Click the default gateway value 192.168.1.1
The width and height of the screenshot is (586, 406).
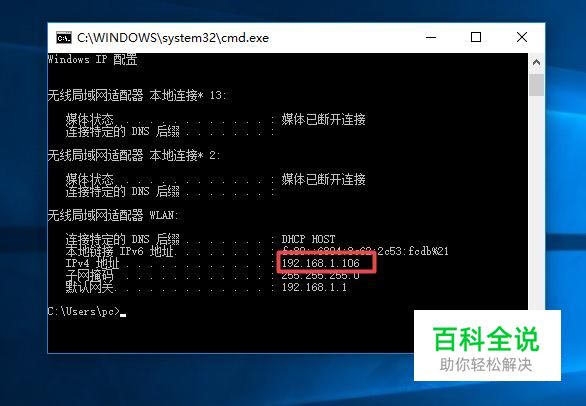(x=314, y=287)
